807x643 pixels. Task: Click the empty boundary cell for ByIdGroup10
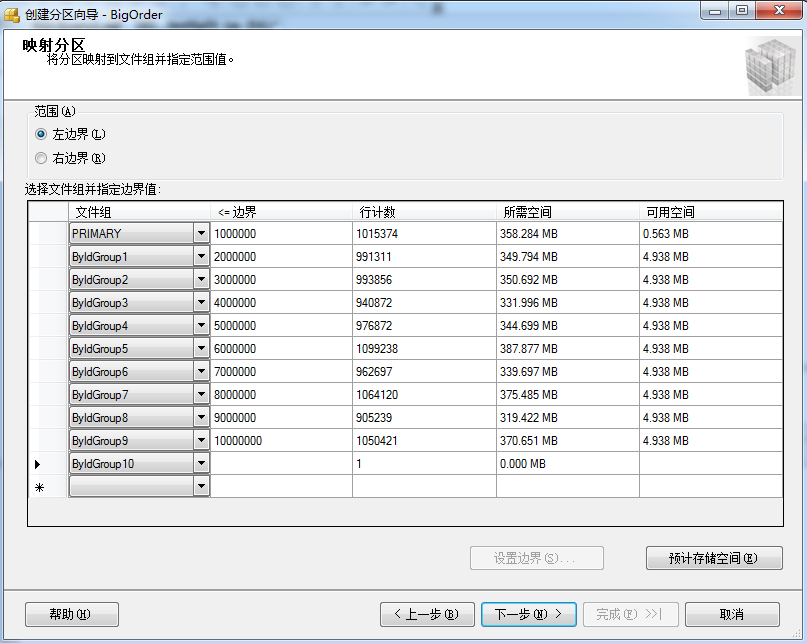click(x=281, y=464)
